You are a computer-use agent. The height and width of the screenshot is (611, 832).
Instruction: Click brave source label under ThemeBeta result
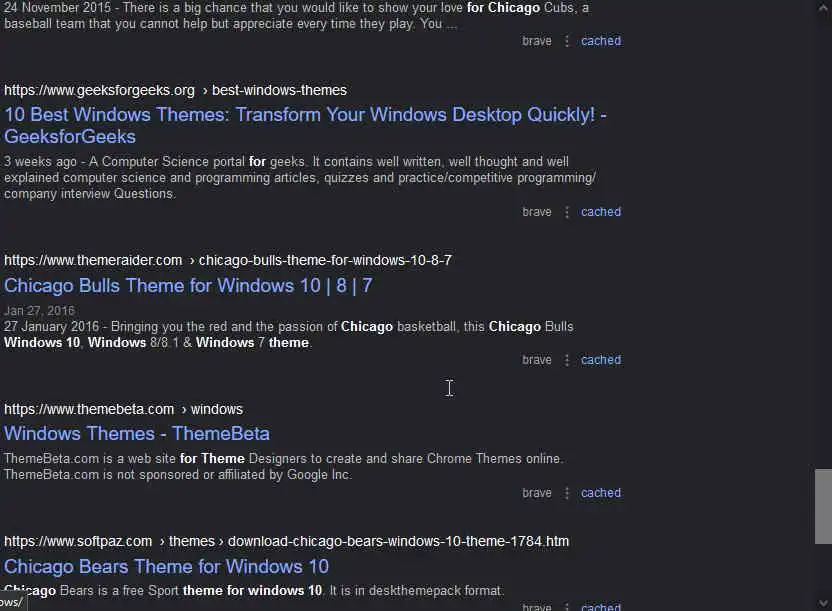point(536,493)
